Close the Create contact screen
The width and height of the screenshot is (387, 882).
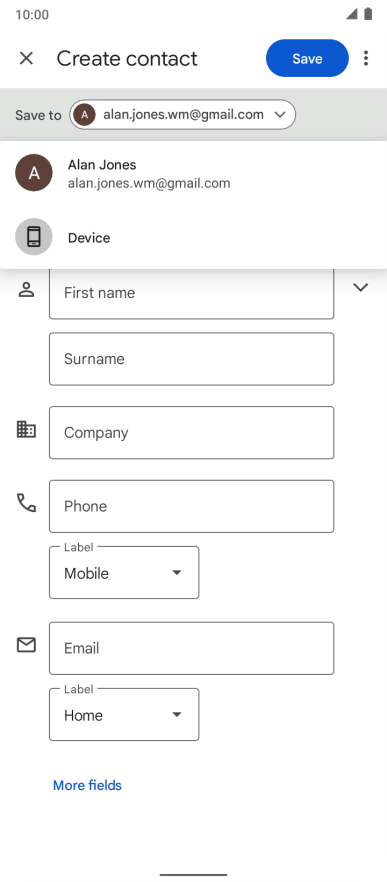26,58
